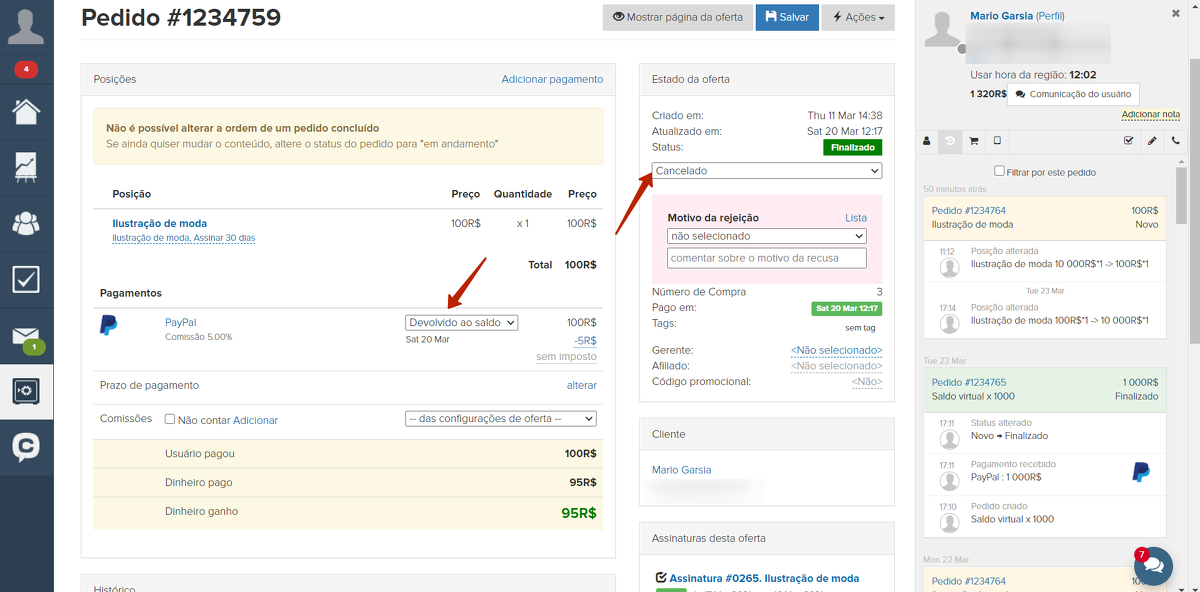Click the rejection reason comment field
This screenshot has width=1200, height=592.
point(766,258)
